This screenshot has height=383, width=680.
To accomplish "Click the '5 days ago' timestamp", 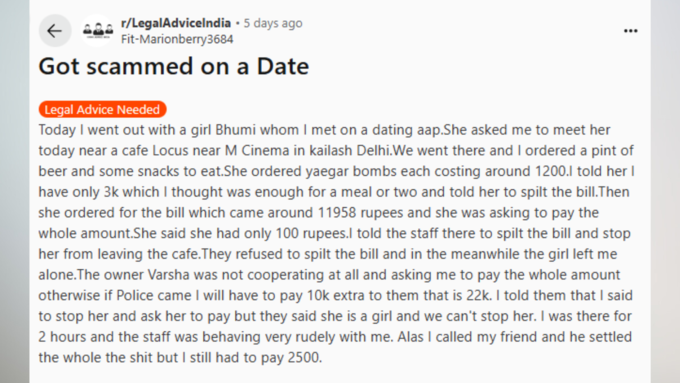I will [273, 23].
